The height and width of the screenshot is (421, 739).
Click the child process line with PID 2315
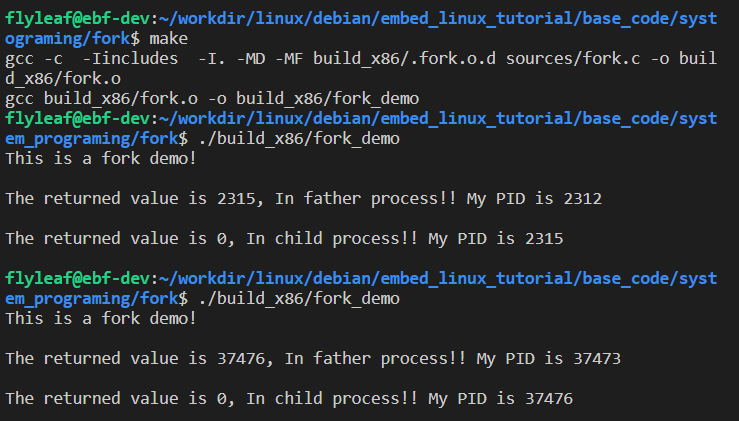284,239
